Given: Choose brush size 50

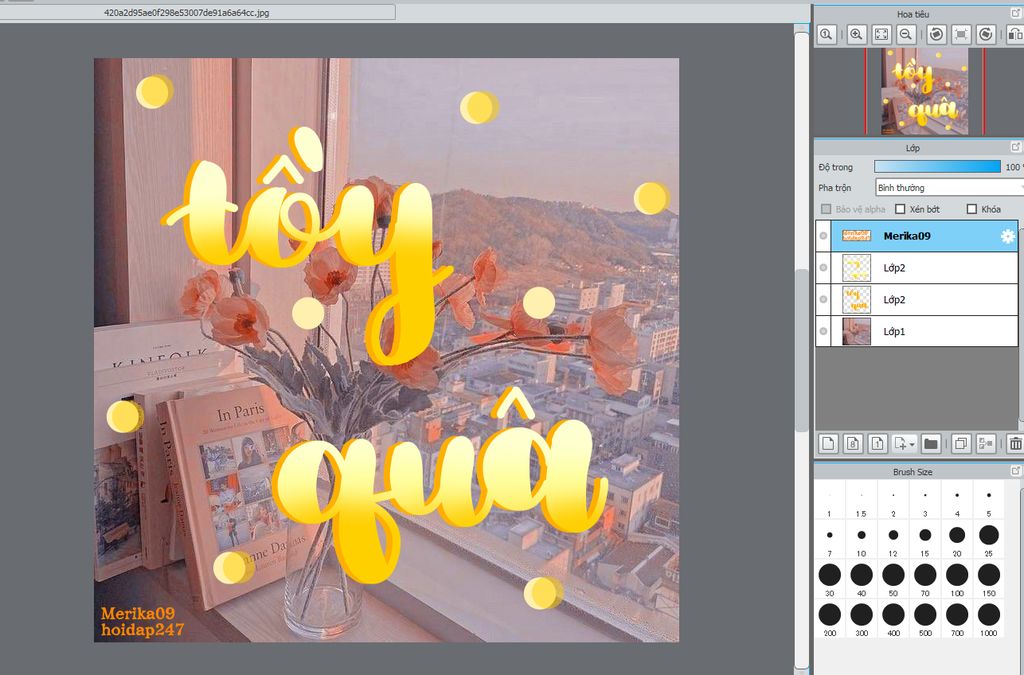Looking at the screenshot, I should click(893, 580).
